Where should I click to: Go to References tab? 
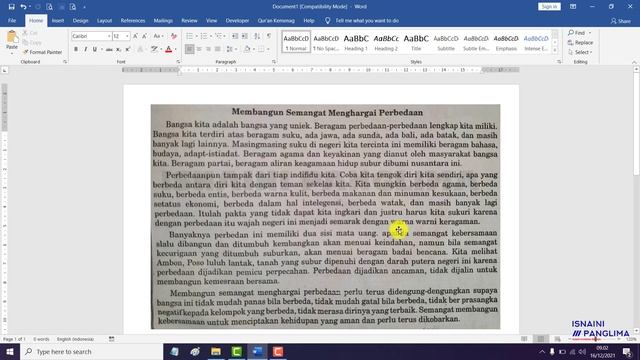pyautogui.click(x=133, y=20)
